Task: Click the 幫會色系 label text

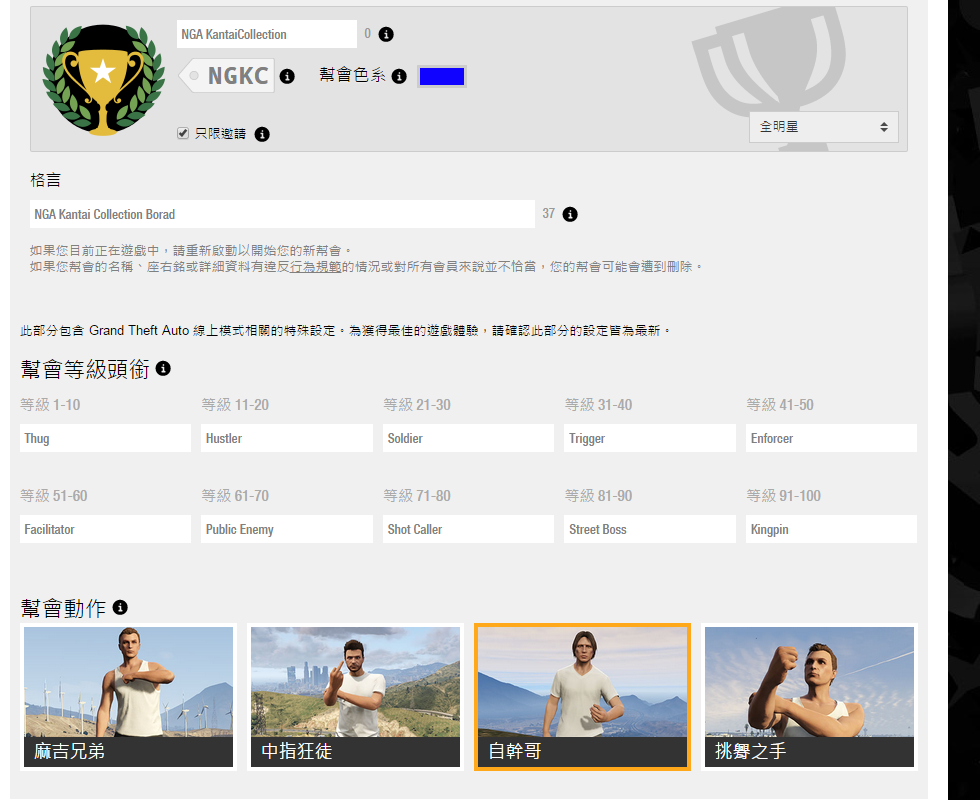Action: pyautogui.click(x=352, y=75)
